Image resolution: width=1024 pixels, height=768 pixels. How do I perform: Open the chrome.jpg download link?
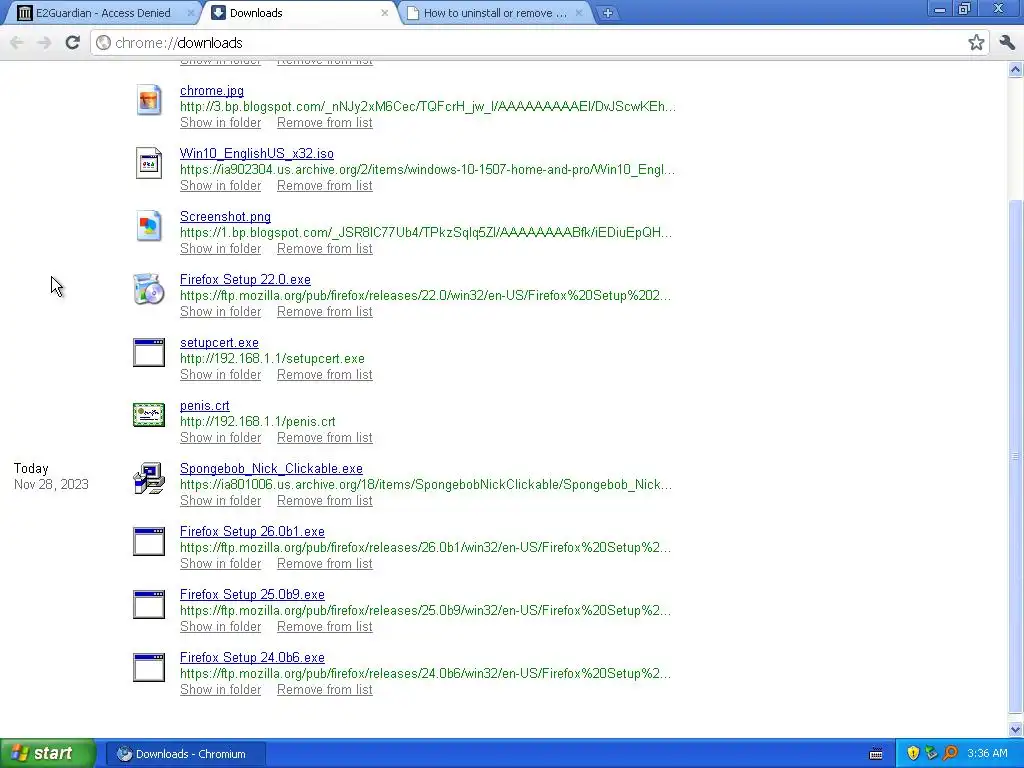coord(212,91)
